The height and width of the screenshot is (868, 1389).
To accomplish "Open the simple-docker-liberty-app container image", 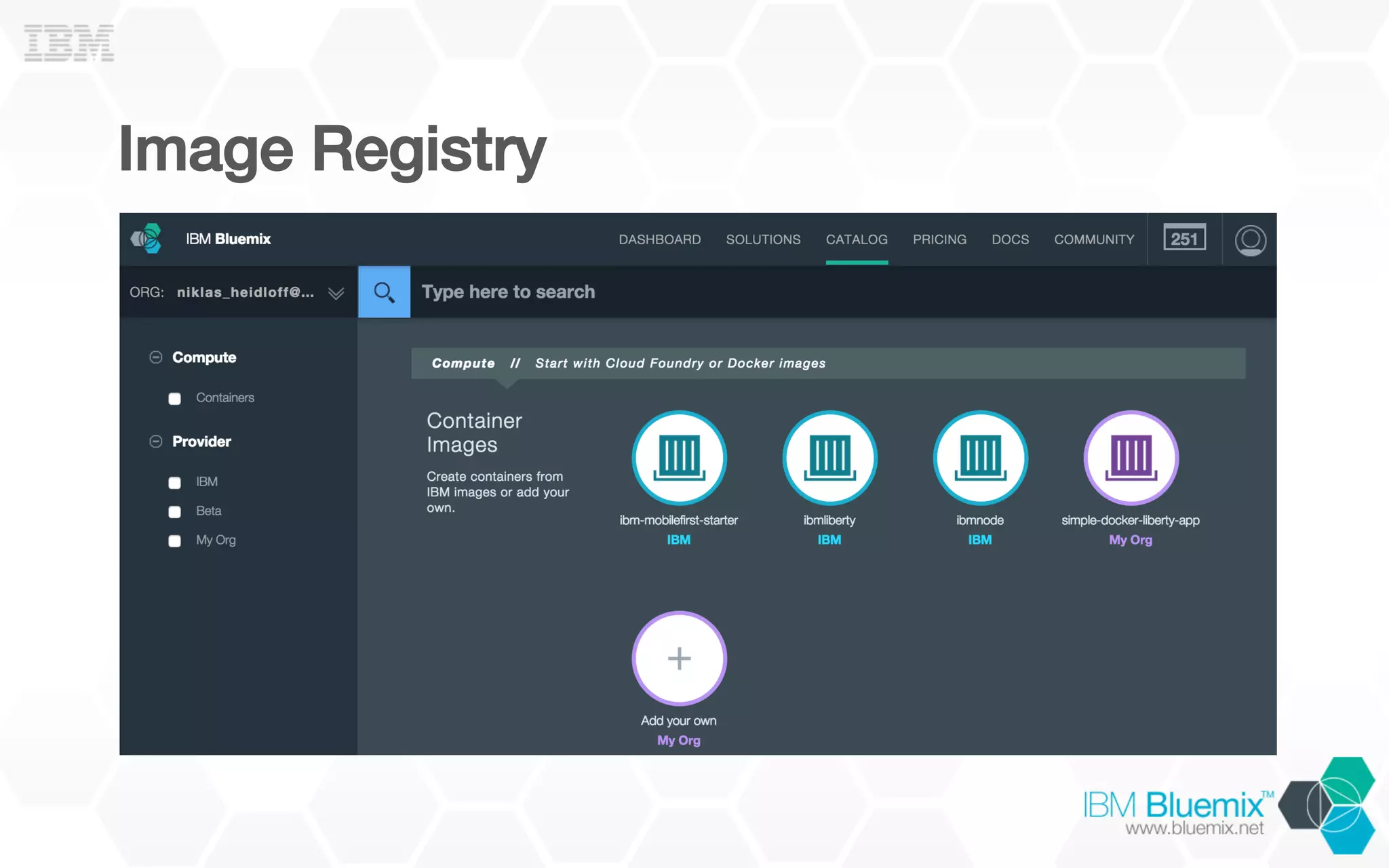I will tap(1131, 458).
